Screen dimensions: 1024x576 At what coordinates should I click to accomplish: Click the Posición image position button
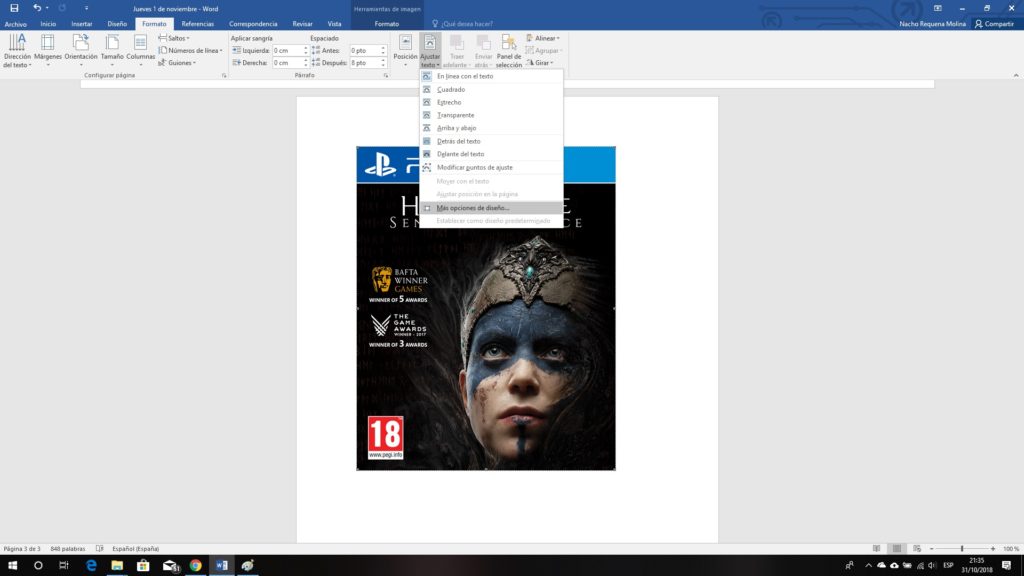(405, 48)
